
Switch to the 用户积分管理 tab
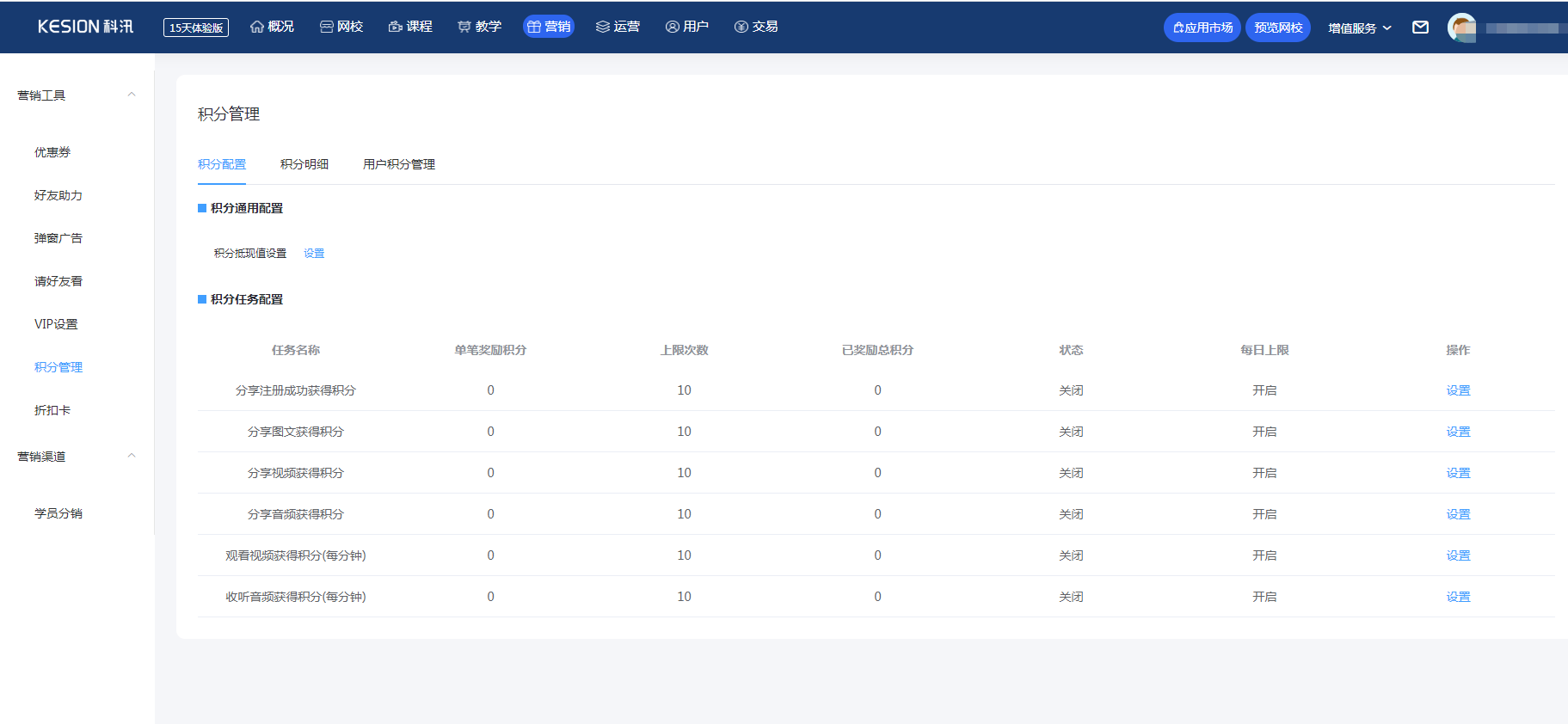(398, 164)
